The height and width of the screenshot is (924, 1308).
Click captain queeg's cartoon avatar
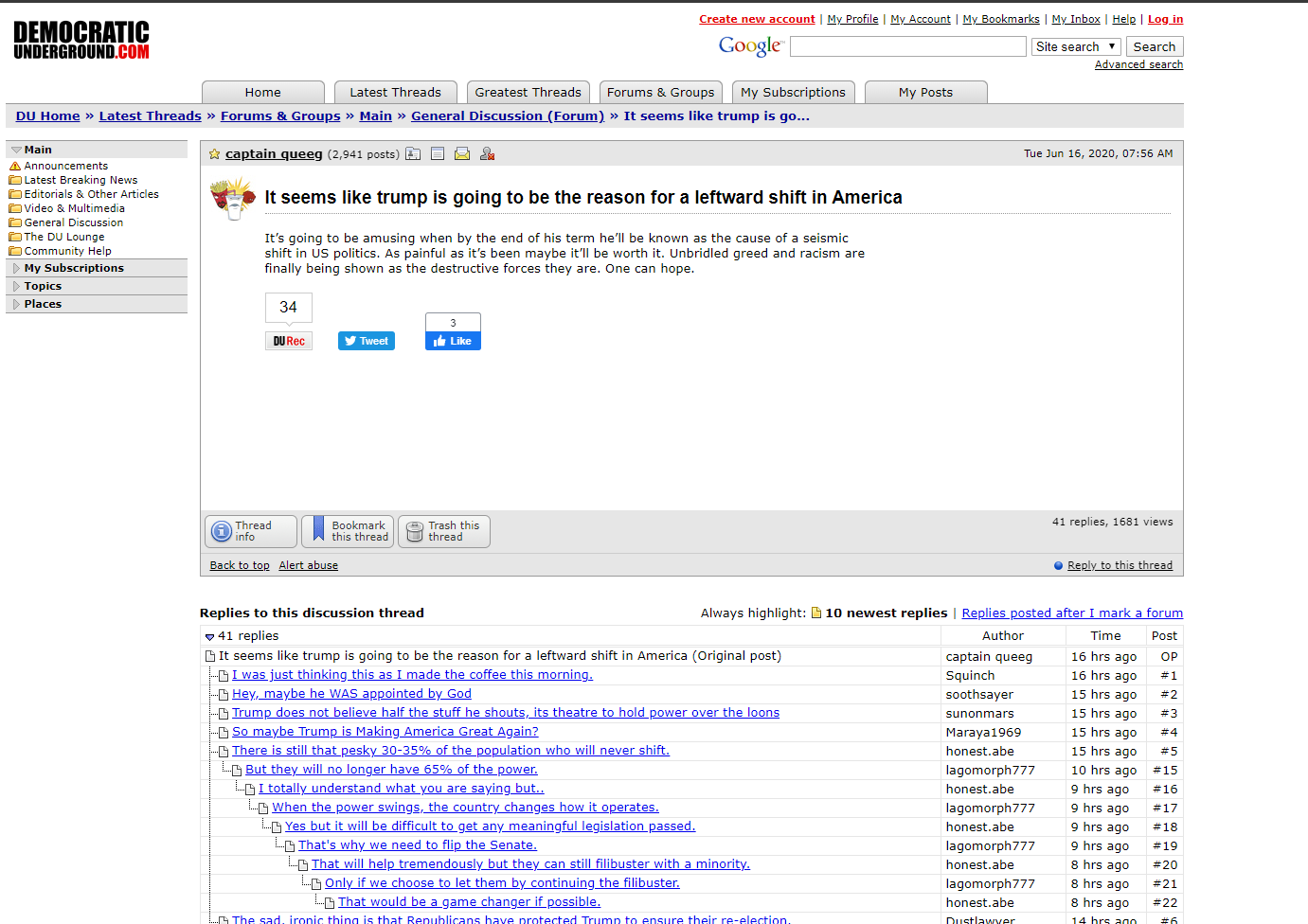click(x=233, y=198)
